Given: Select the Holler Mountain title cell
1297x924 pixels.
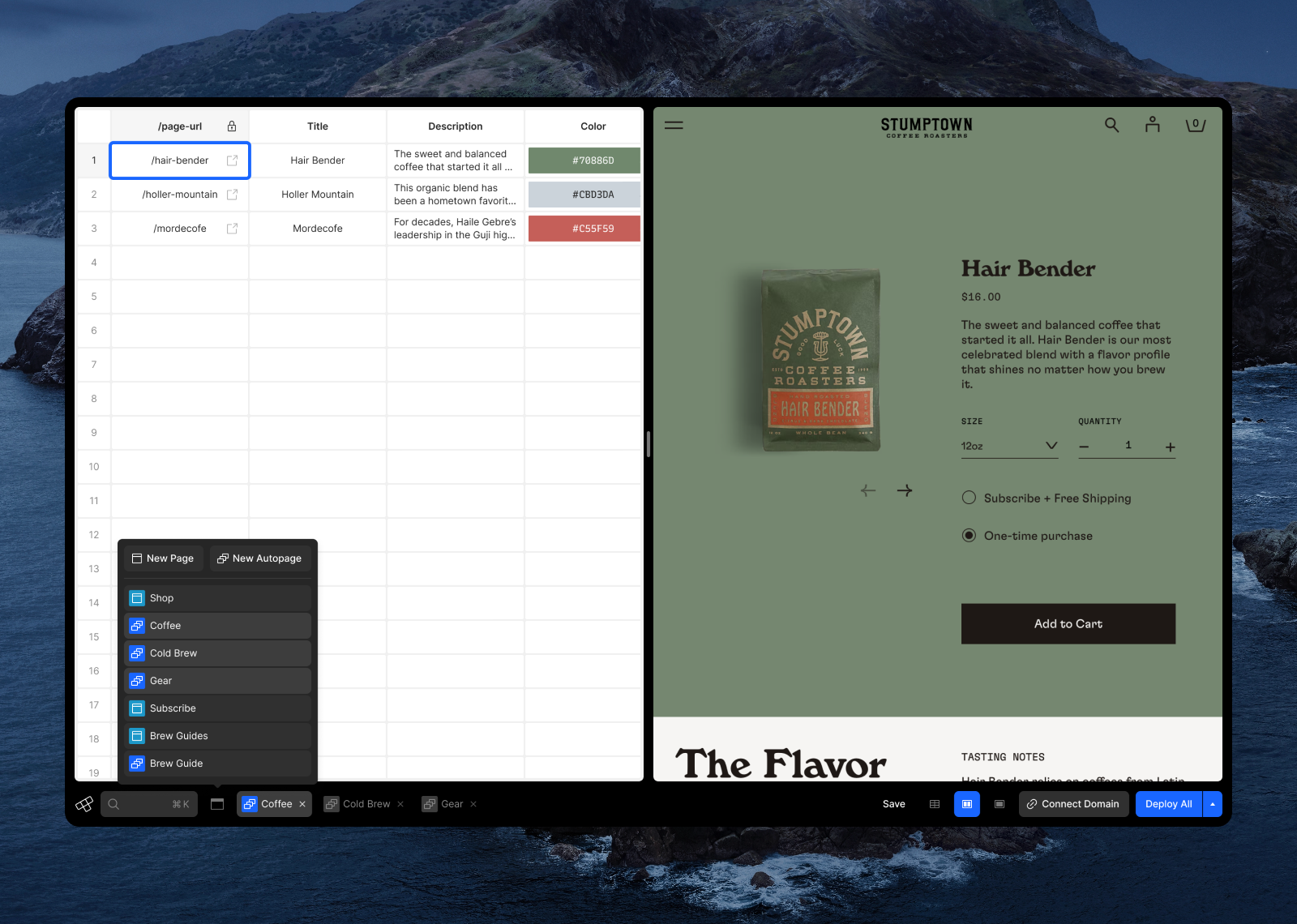Looking at the screenshot, I should pos(318,195).
